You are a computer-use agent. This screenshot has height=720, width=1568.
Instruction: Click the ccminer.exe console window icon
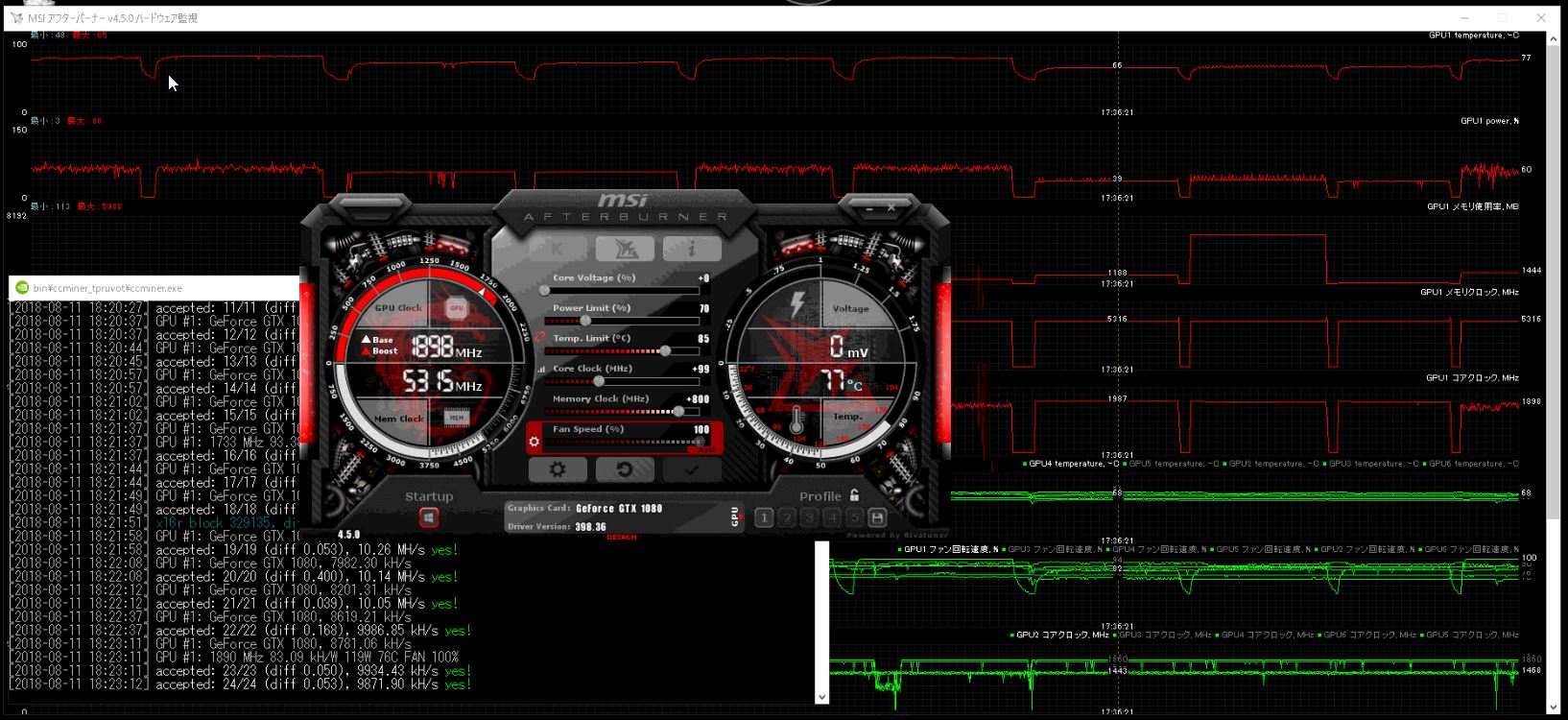click(22, 287)
